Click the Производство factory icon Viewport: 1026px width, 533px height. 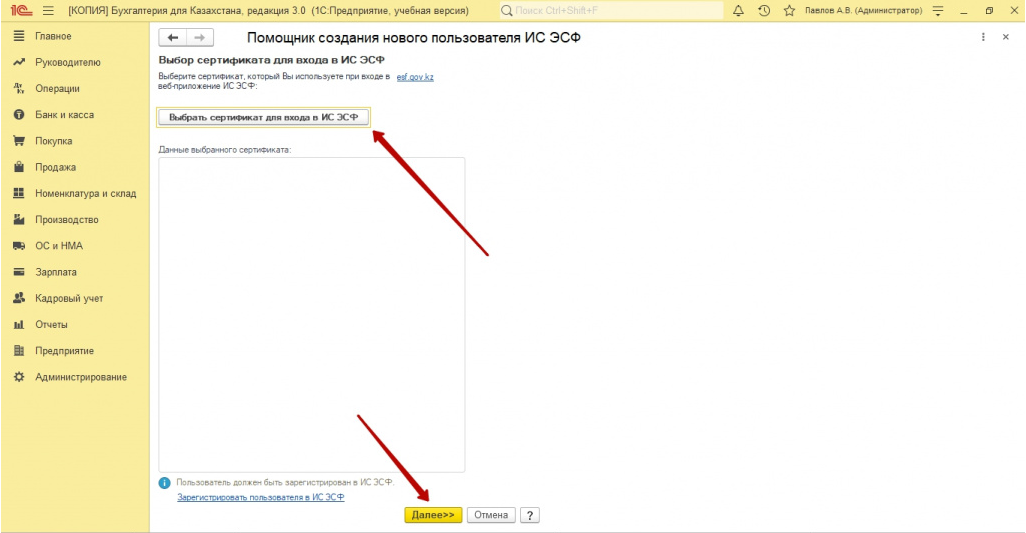[19, 219]
